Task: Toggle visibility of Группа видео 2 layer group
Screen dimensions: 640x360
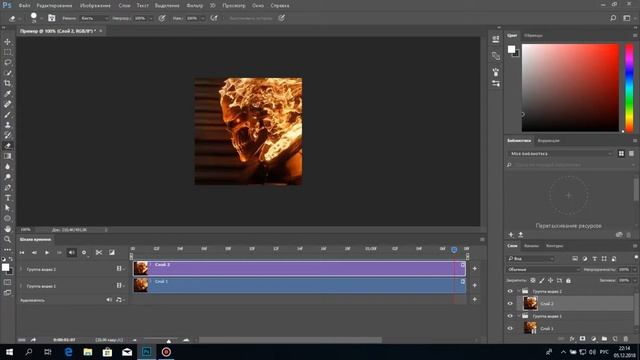Action: pyautogui.click(x=510, y=291)
